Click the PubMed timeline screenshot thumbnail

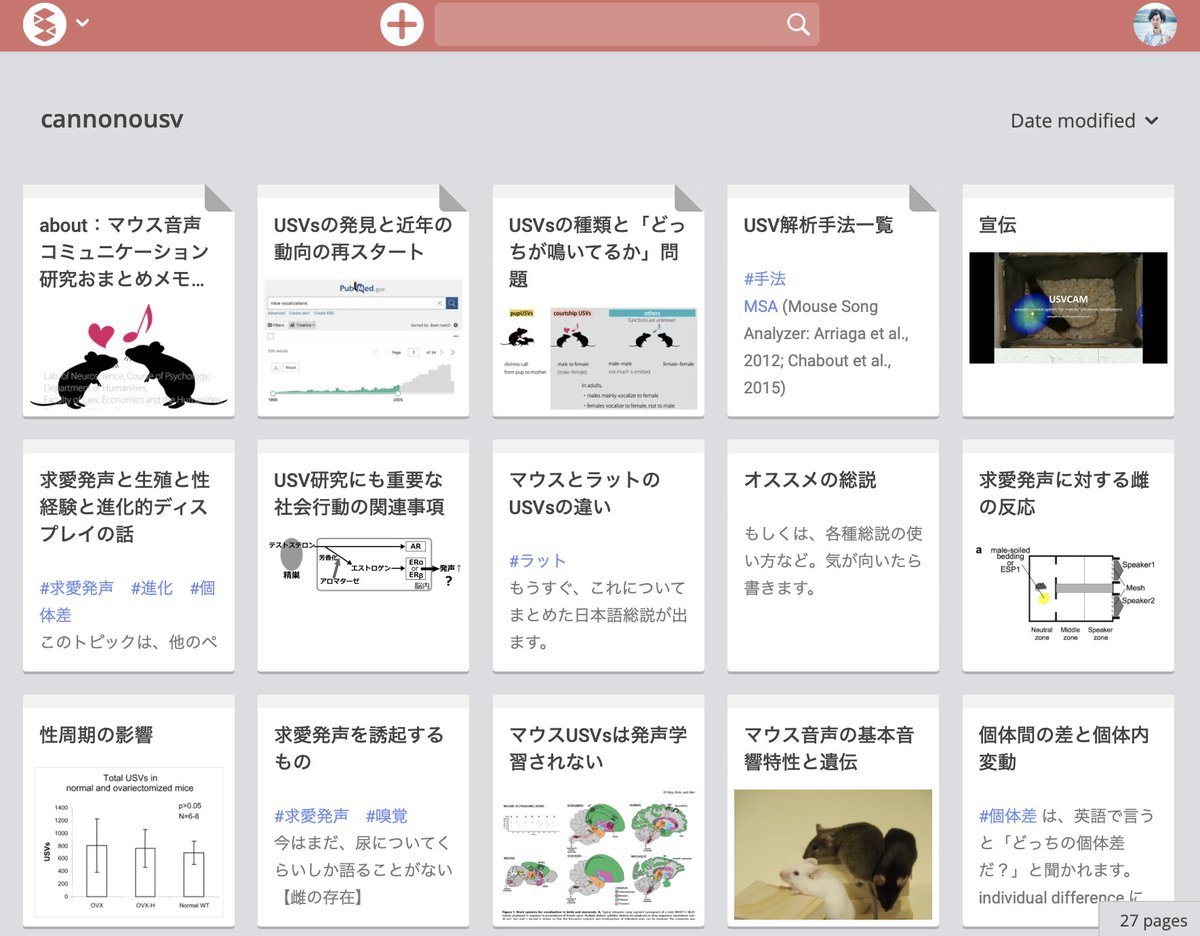point(363,345)
